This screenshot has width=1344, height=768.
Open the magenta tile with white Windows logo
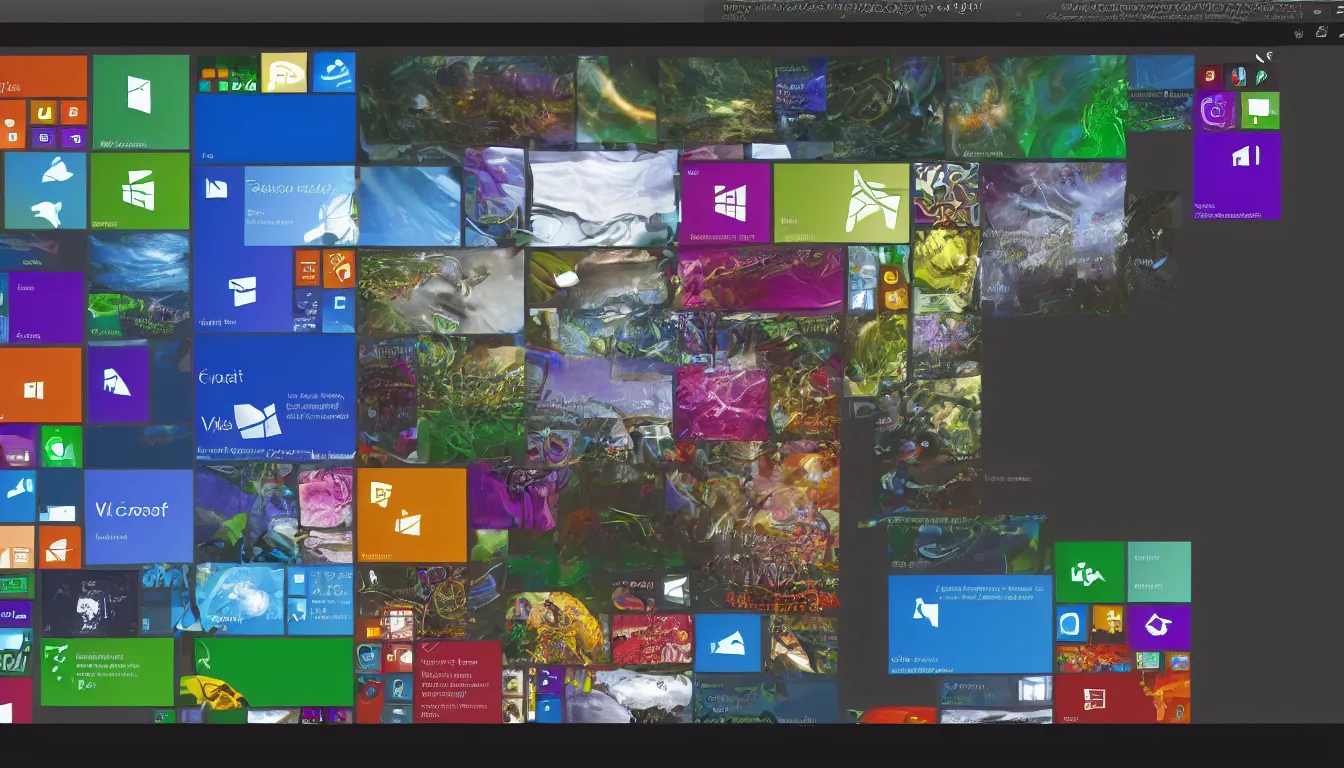(725, 203)
